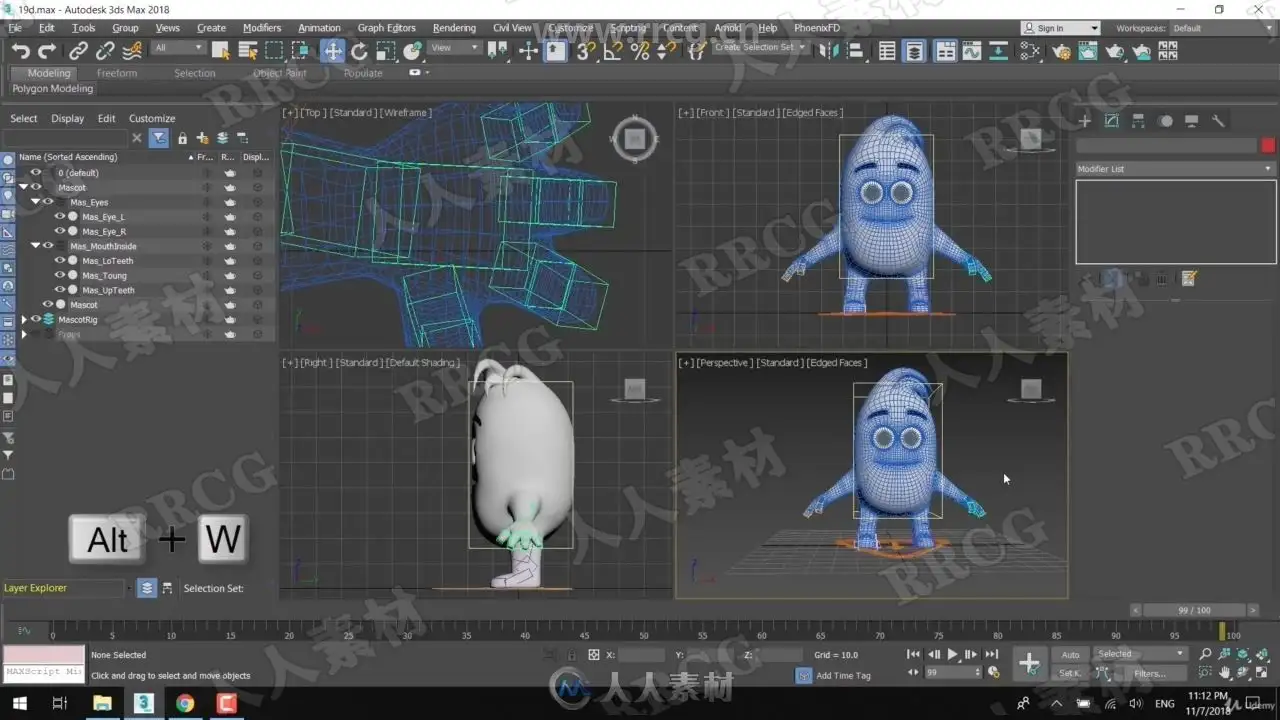Screen dimensions: 1280x720
Task: Expand the MascotRig layer
Action: (x=24, y=320)
